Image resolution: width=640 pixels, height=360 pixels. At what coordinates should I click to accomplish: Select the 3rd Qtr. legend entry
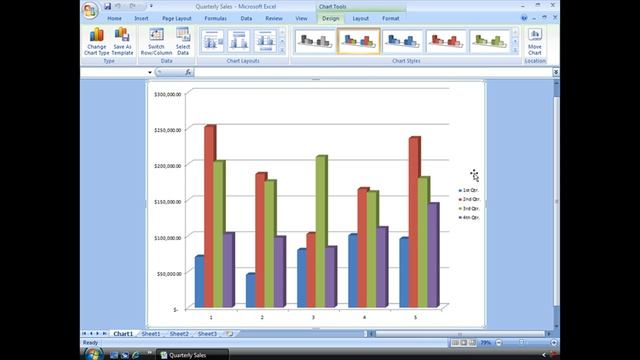tap(469, 209)
